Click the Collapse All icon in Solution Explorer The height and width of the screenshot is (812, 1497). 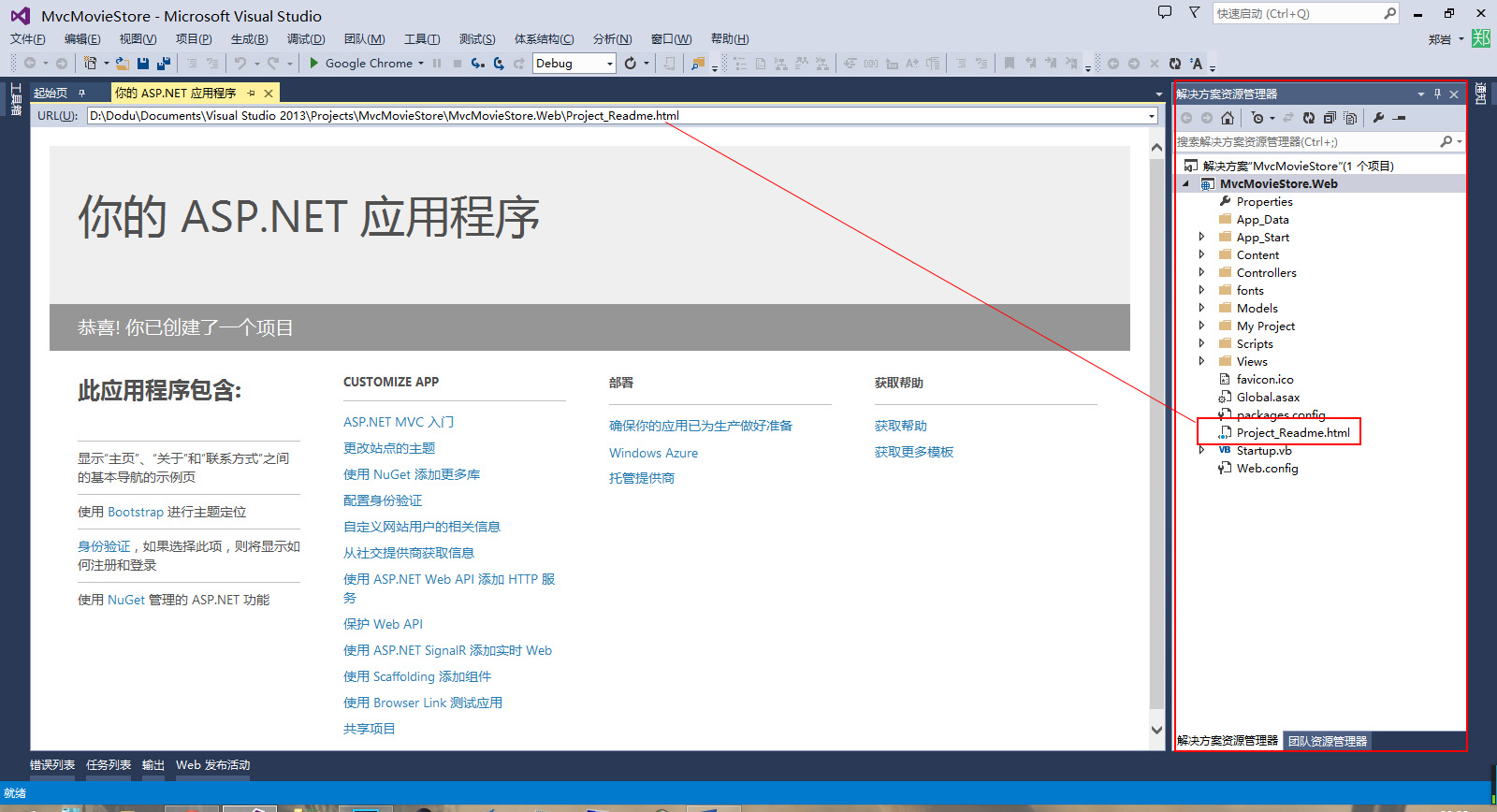point(1330,118)
